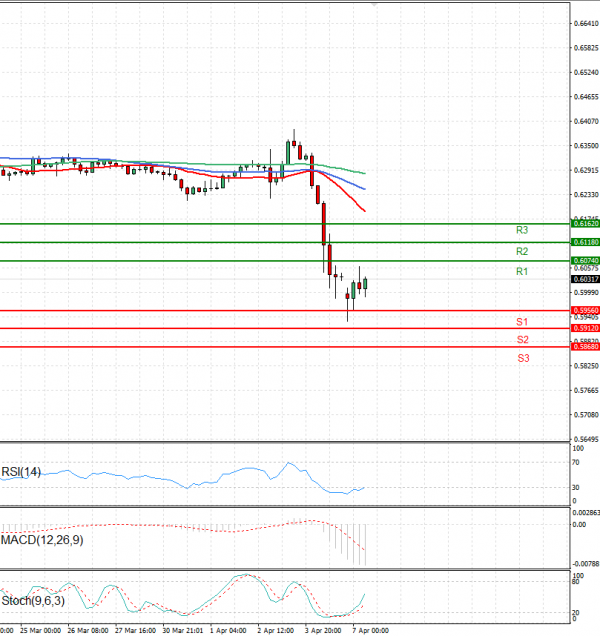Click the 0.63500 price axis value
The image size is (600, 636).
586,145
